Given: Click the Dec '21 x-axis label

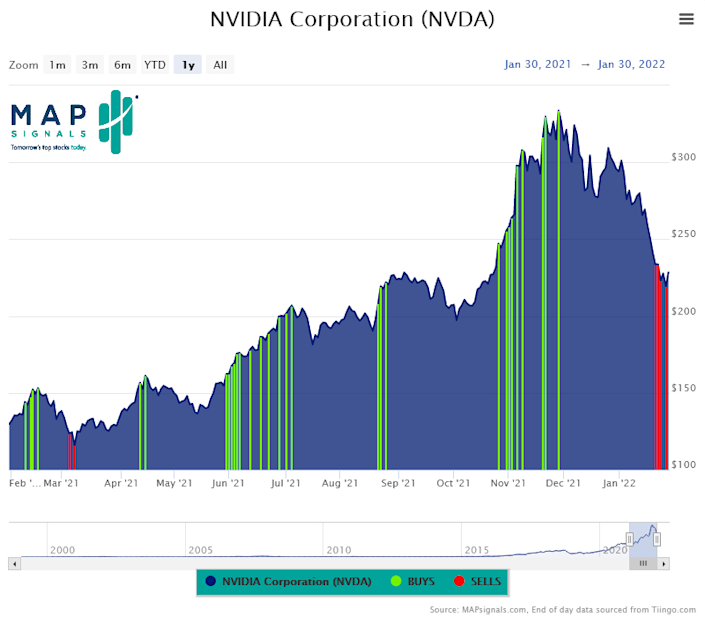Looking at the screenshot, I should tap(563, 483).
